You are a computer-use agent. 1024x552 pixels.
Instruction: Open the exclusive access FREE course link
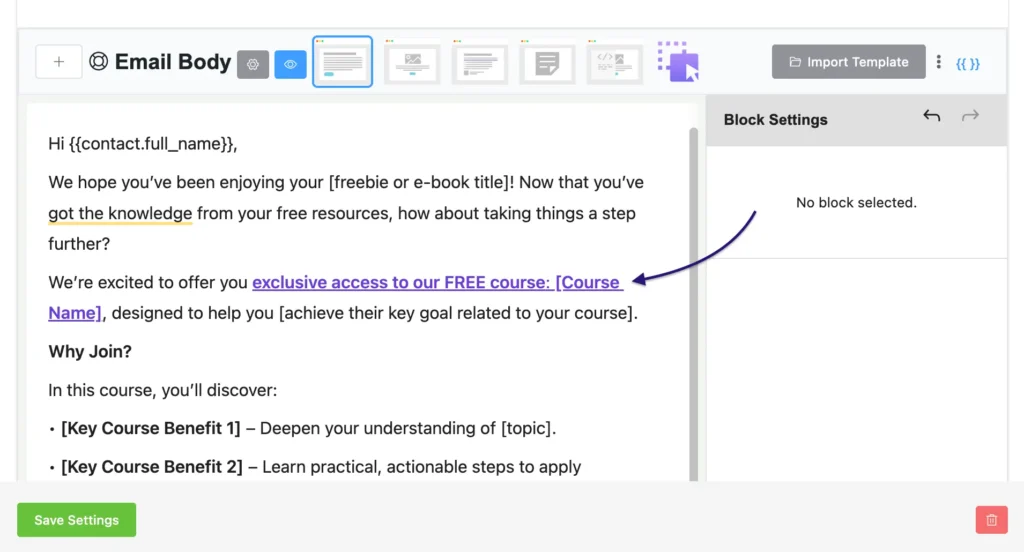click(x=437, y=282)
